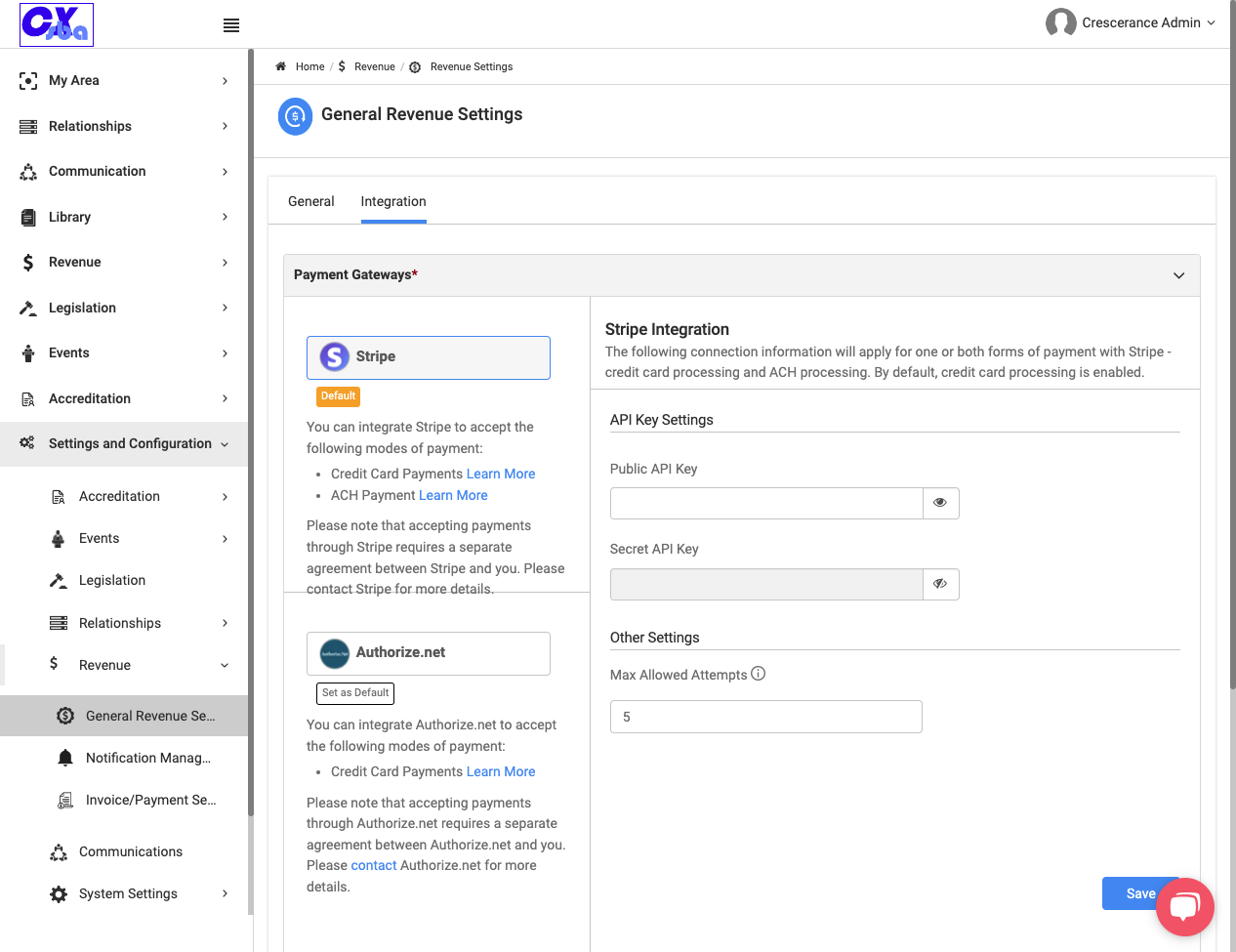Click the Notification Management bell icon

(65, 758)
